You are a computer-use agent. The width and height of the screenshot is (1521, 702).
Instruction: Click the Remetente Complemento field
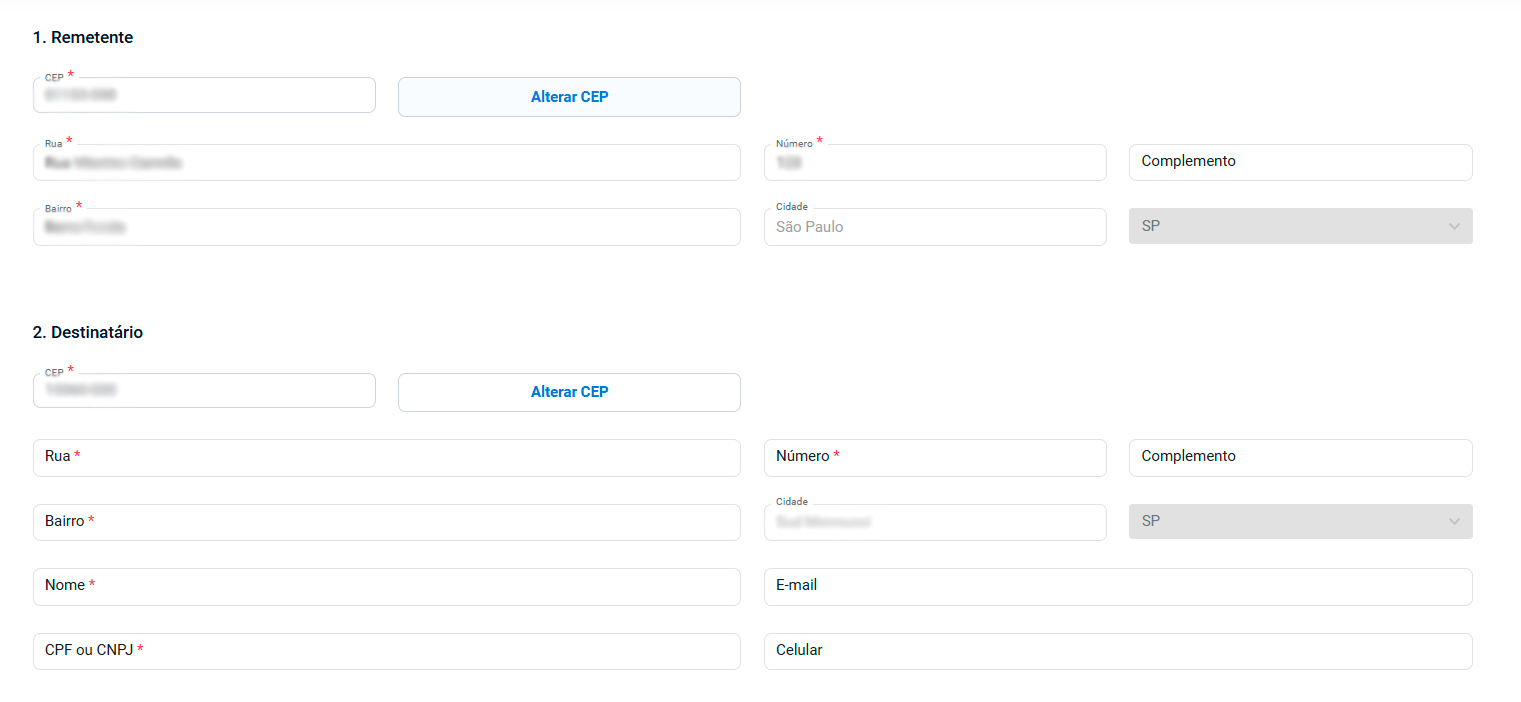tap(1300, 162)
